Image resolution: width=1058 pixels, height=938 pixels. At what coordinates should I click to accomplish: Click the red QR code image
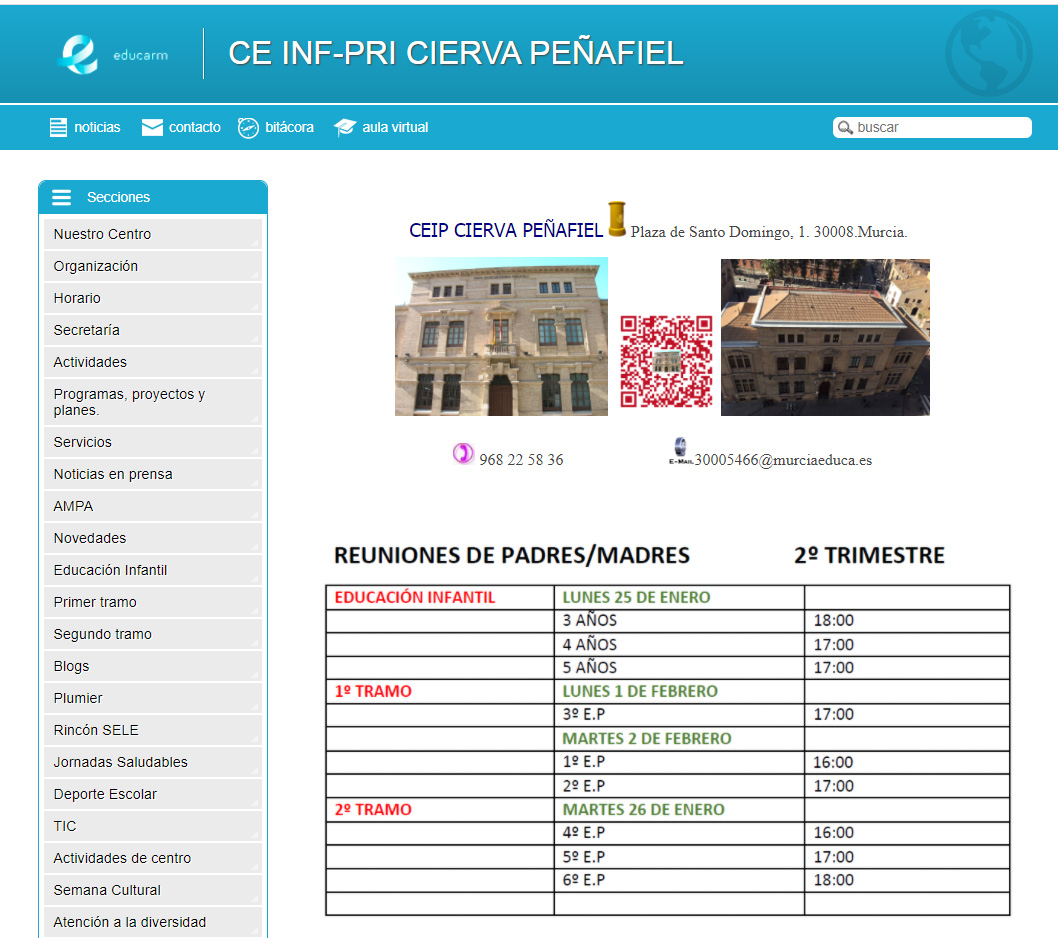666,361
